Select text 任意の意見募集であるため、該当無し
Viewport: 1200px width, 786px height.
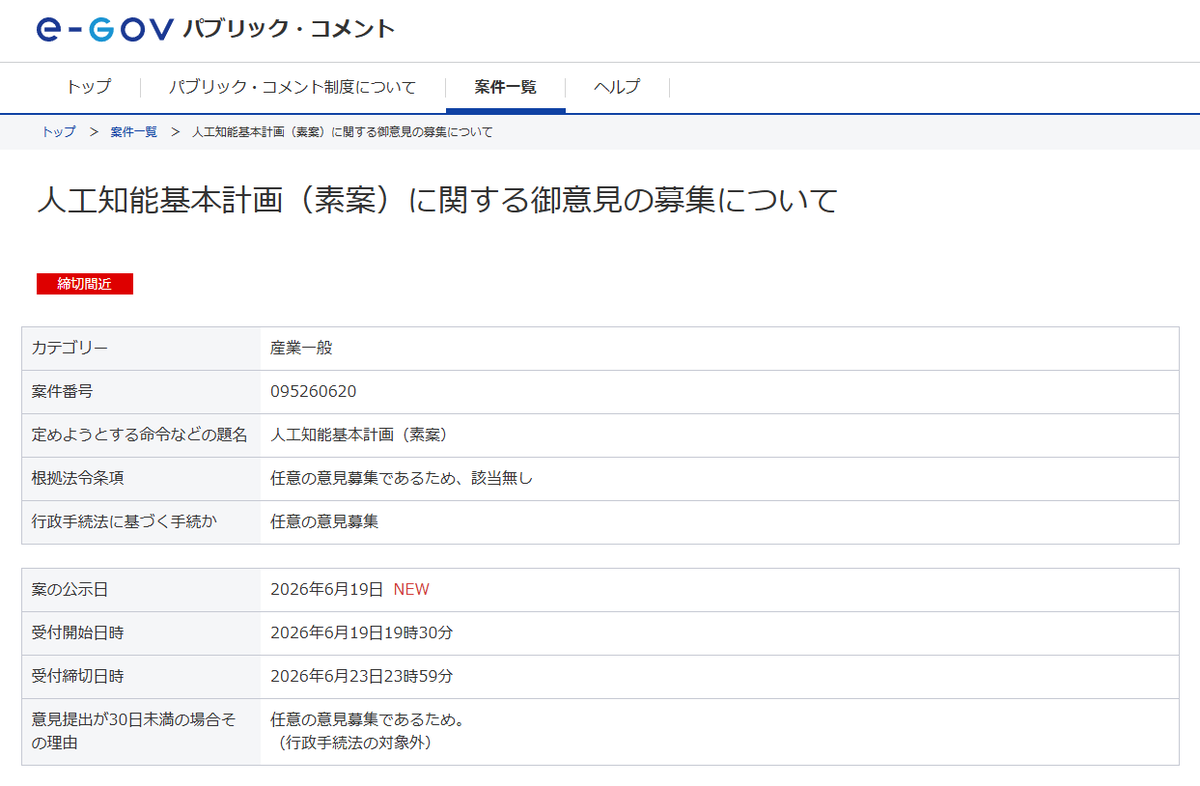(402, 478)
